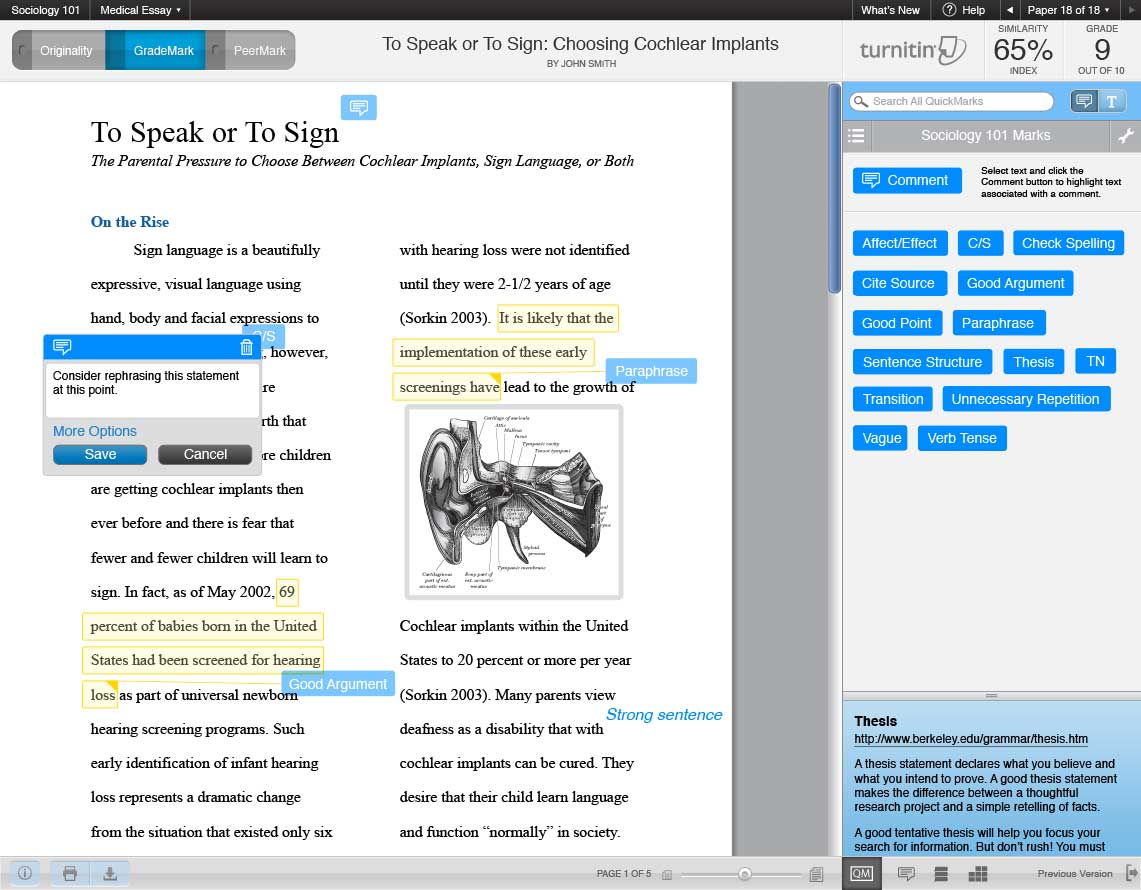The width and height of the screenshot is (1141, 890).
Task: Save the comment in the popup
Action: pyautogui.click(x=100, y=454)
